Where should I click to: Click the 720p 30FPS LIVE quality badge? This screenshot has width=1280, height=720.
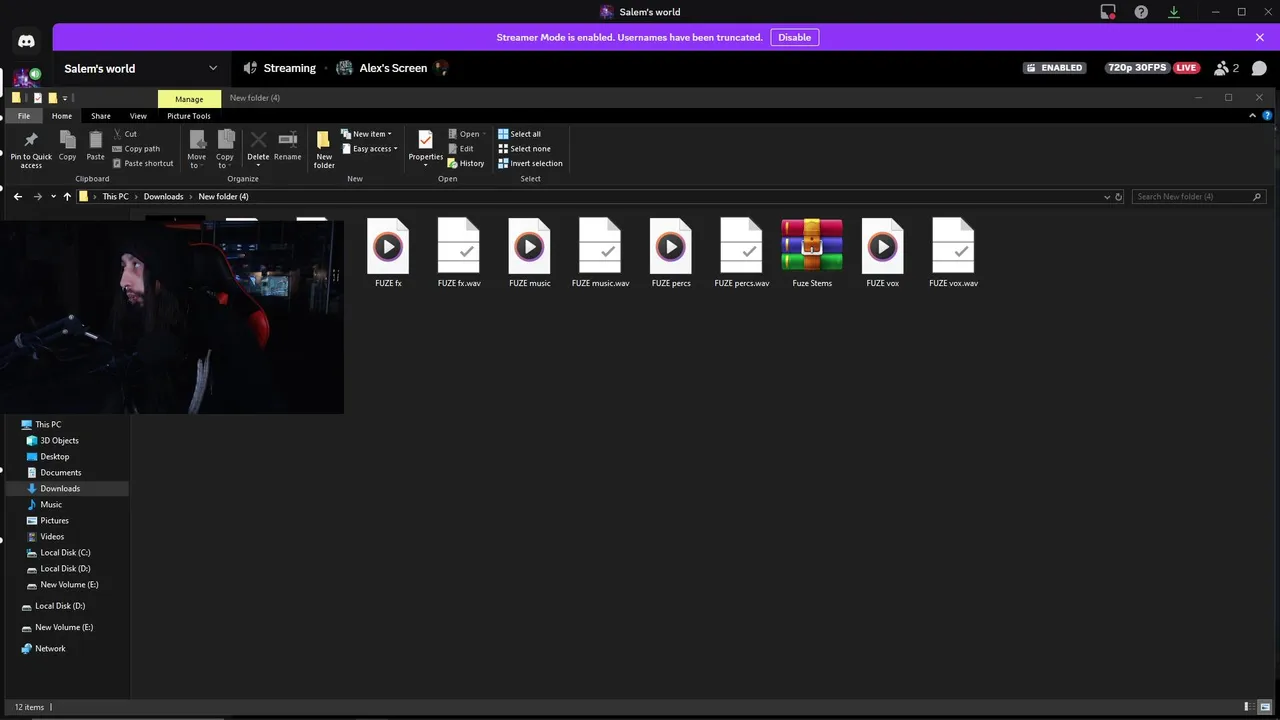tap(1152, 68)
